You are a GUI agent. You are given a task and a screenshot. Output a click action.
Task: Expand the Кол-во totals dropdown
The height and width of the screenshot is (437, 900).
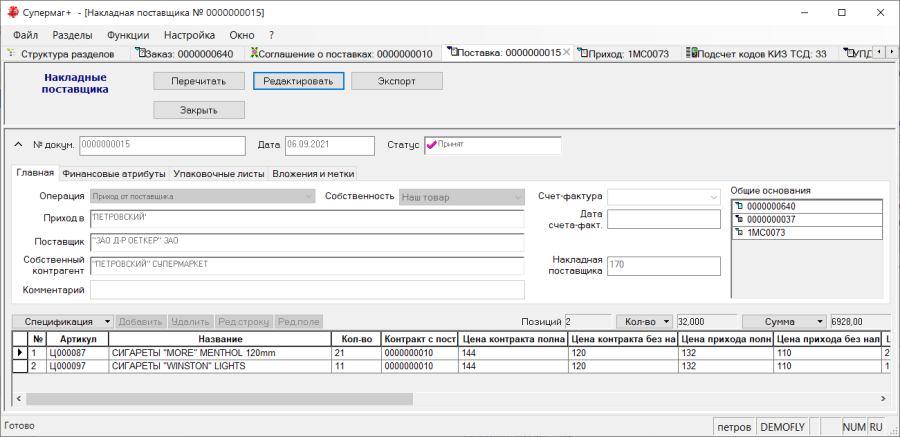pyautogui.click(x=645, y=322)
